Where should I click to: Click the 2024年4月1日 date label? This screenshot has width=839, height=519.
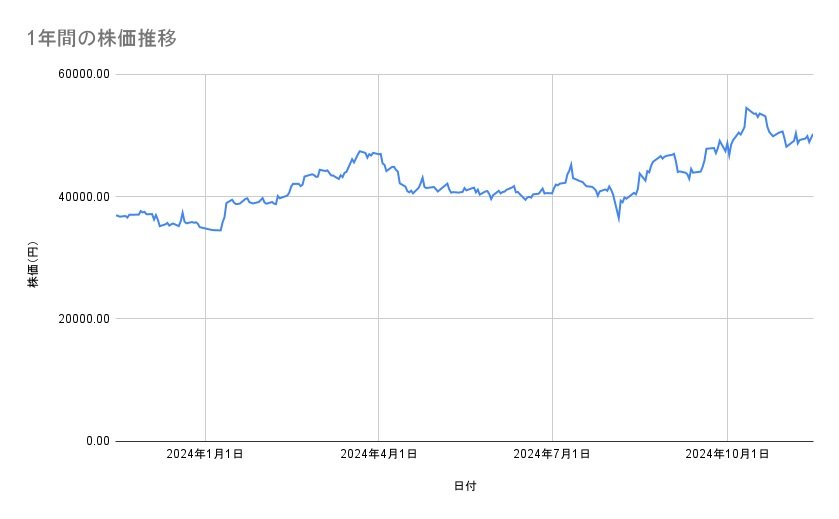point(379,454)
